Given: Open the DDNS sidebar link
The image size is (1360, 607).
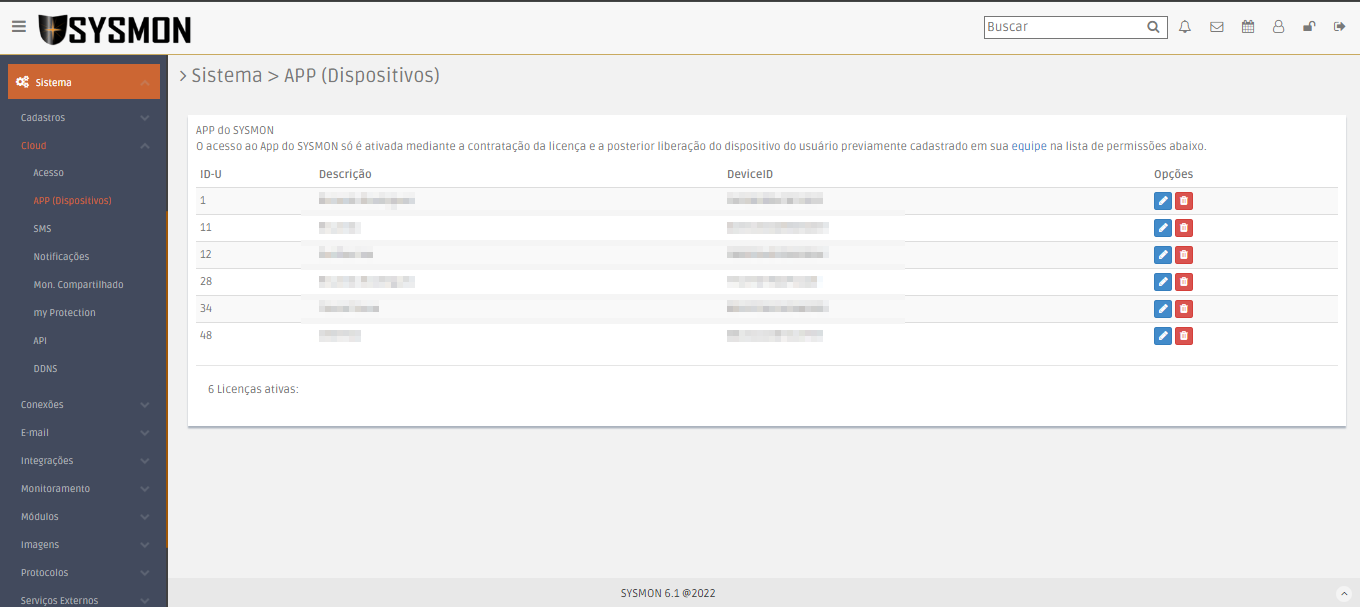Looking at the screenshot, I should [45, 369].
